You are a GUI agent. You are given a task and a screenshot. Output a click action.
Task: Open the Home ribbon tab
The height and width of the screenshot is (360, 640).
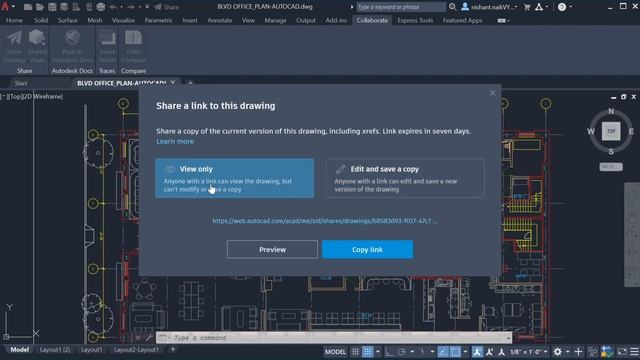[14, 20]
